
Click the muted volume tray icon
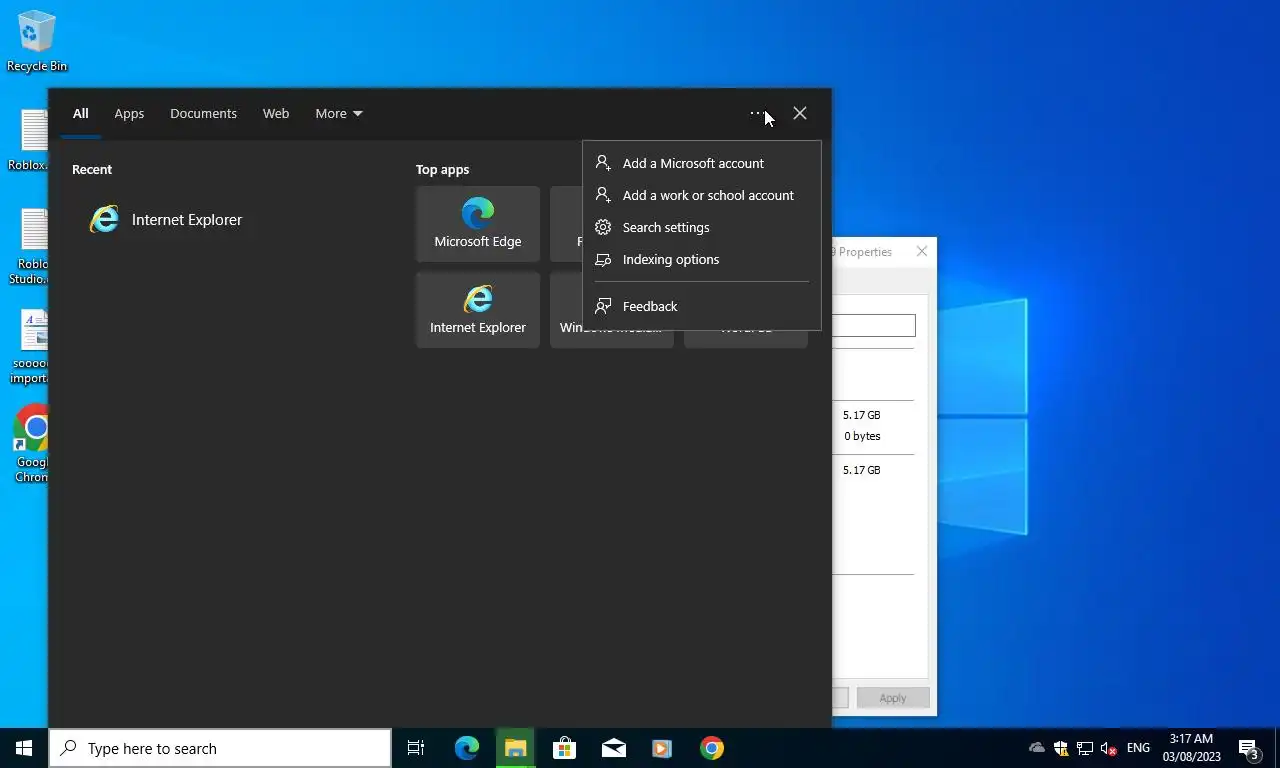coord(1109,748)
